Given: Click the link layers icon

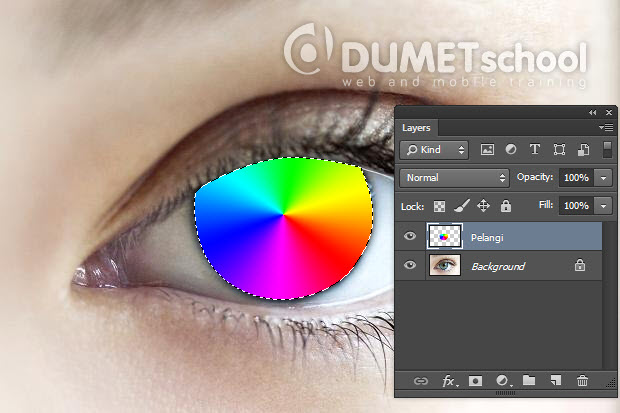Looking at the screenshot, I should [x=421, y=381].
